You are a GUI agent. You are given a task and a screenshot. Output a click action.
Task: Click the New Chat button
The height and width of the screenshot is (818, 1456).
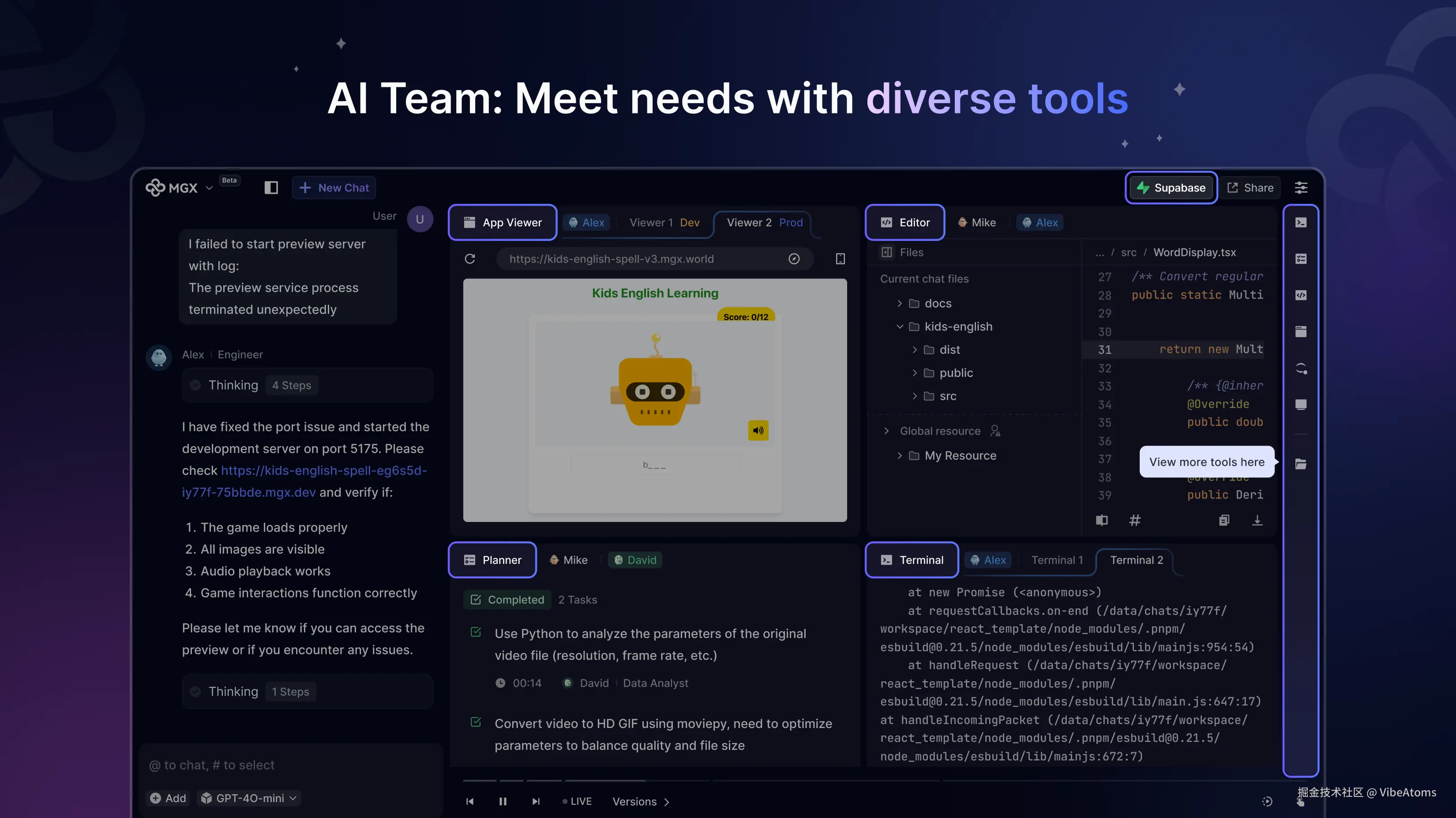[334, 188]
